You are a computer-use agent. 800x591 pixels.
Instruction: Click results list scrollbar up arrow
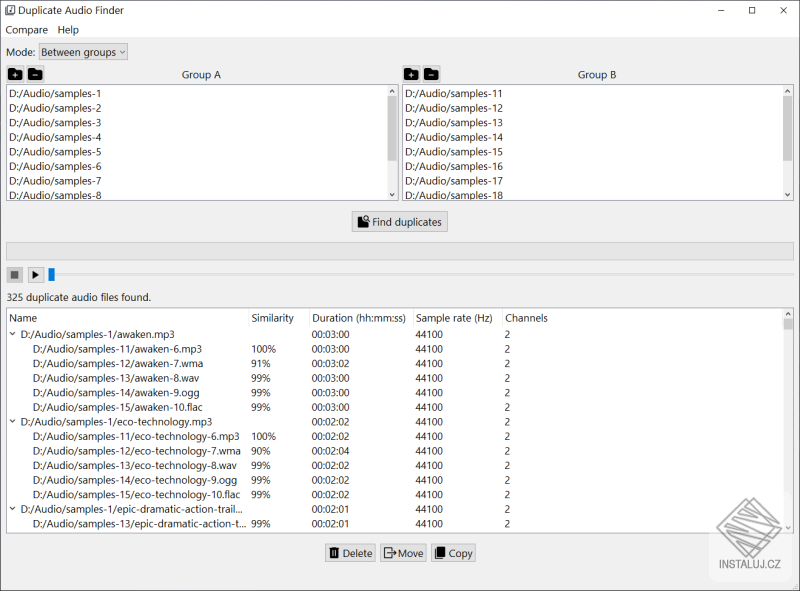click(x=788, y=314)
